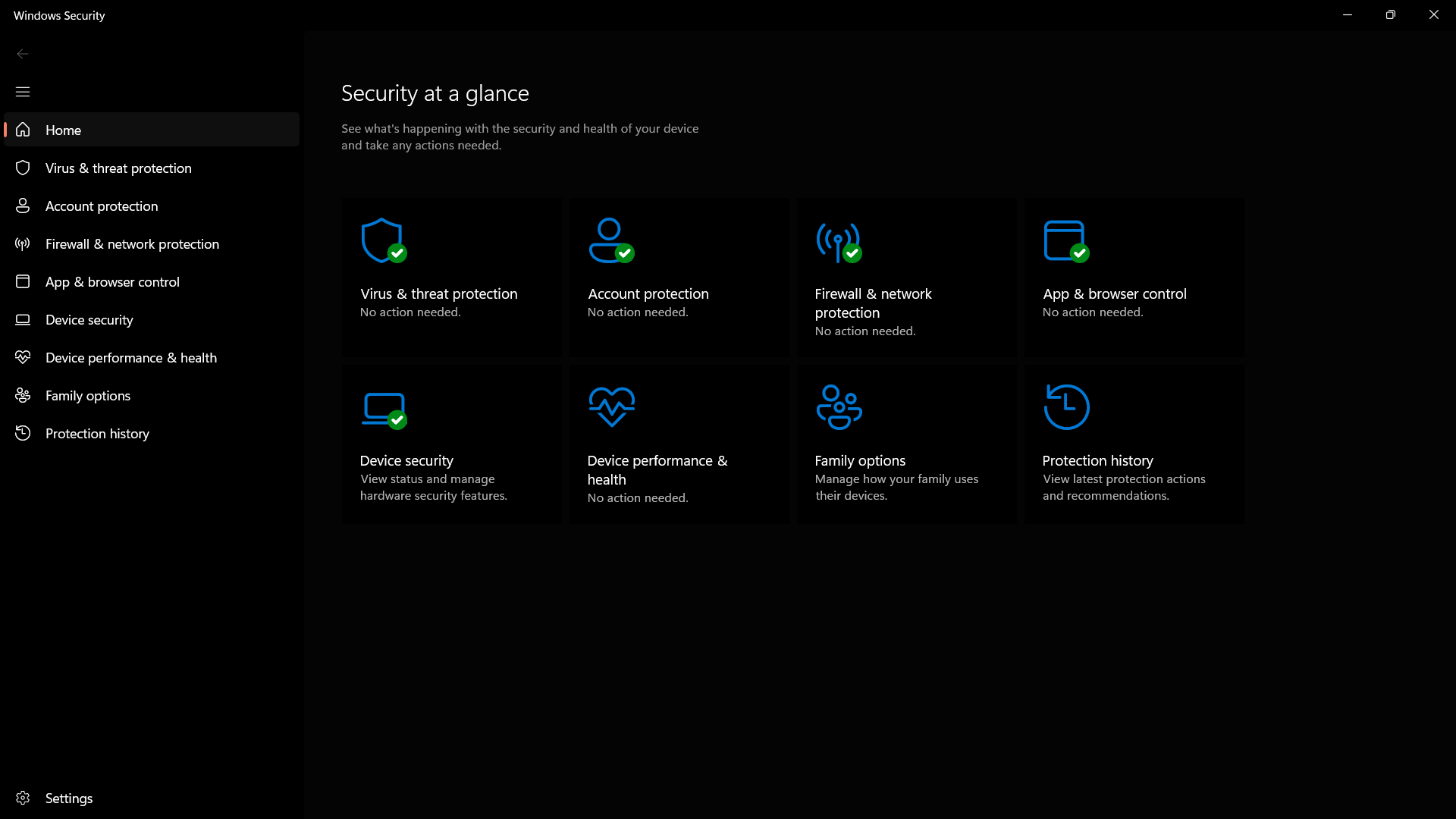The width and height of the screenshot is (1456, 819).
Task: Open the Account protection card
Action: (x=679, y=277)
